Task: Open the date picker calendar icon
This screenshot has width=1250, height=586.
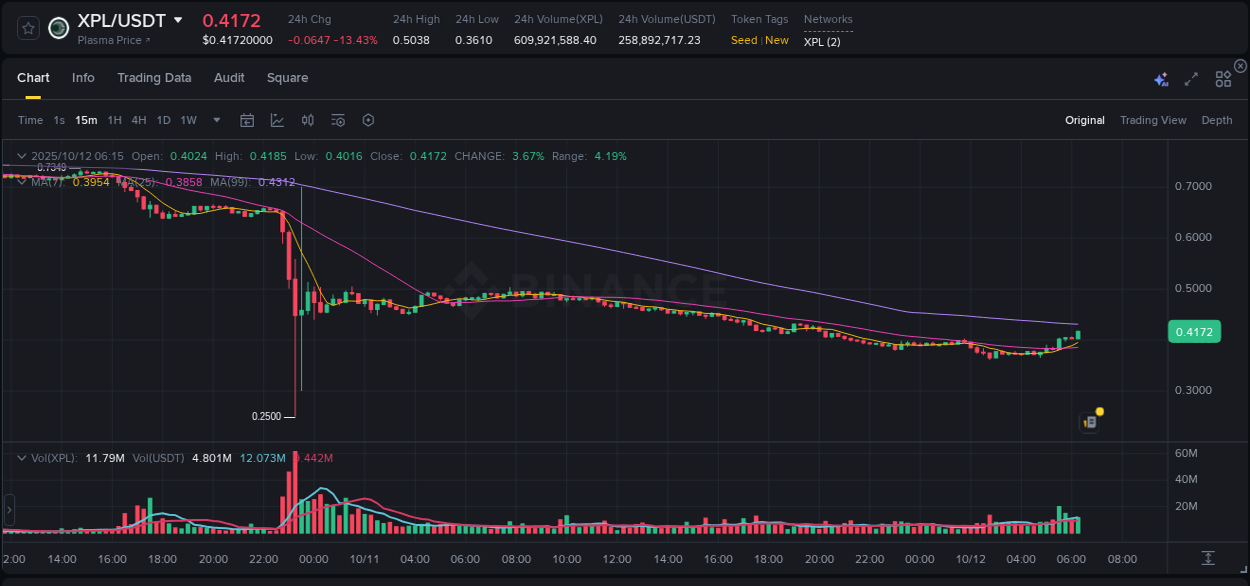Action: [x=247, y=120]
